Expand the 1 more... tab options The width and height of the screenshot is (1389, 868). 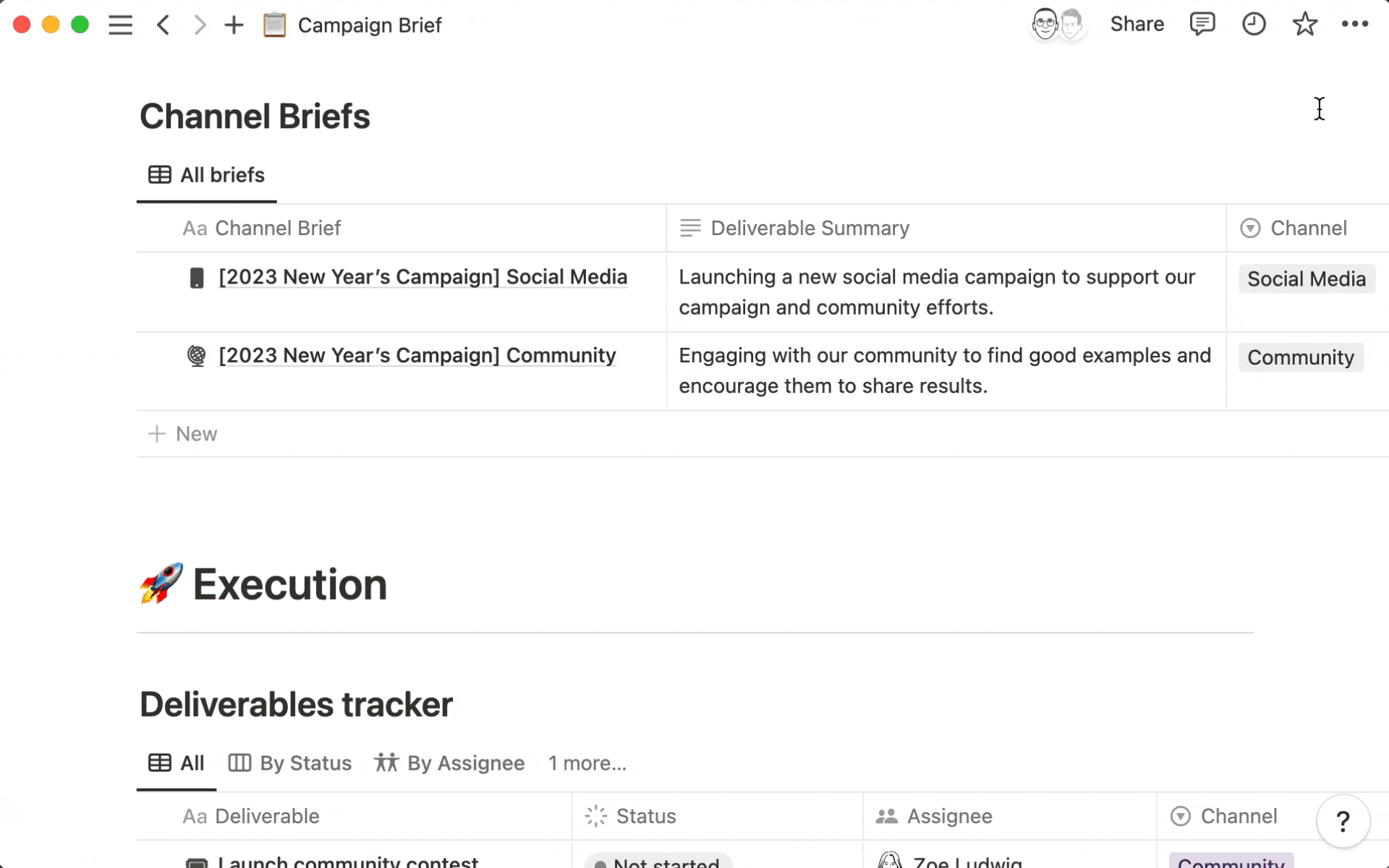click(x=587, y=762)
